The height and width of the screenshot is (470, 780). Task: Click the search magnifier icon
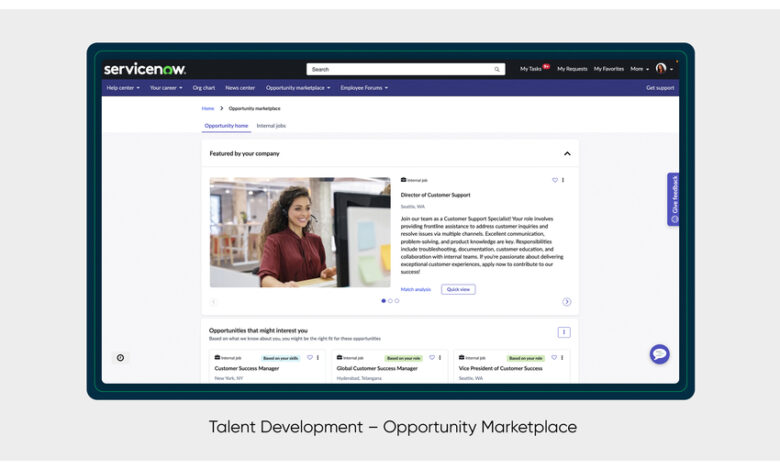[x=497, y=69]
